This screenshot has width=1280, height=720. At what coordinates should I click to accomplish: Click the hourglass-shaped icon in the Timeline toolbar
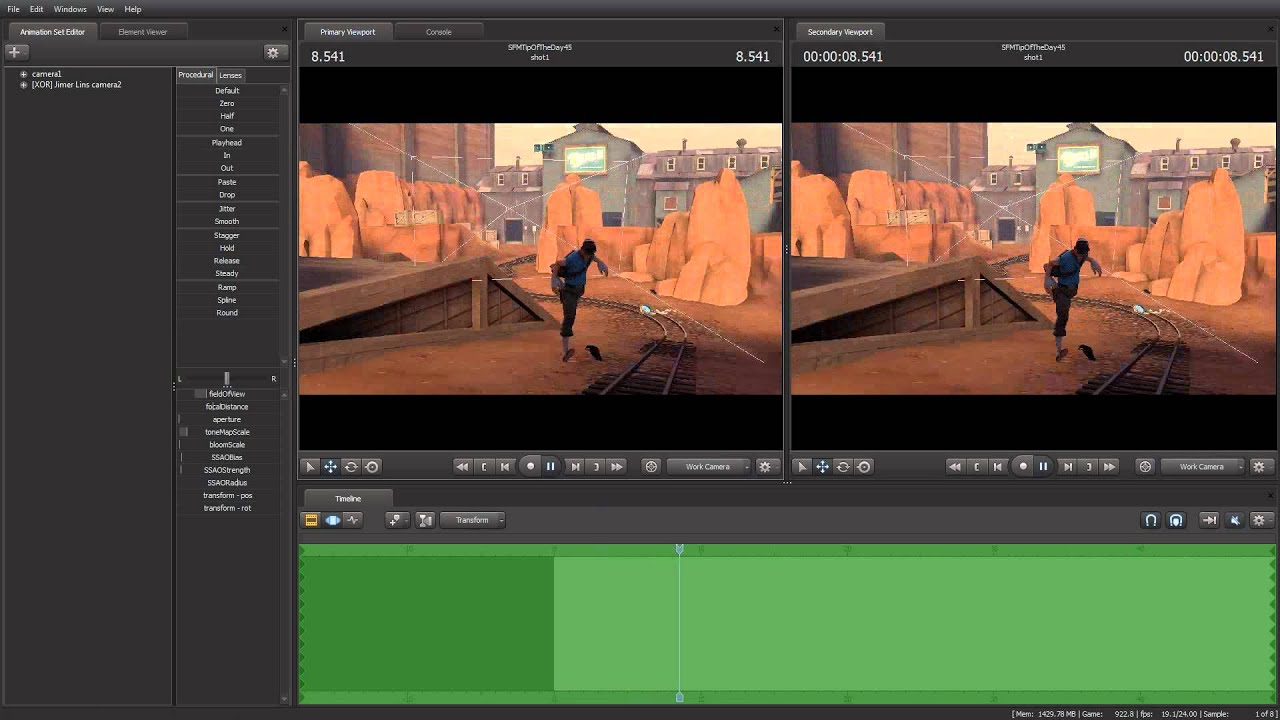point(425,520)
